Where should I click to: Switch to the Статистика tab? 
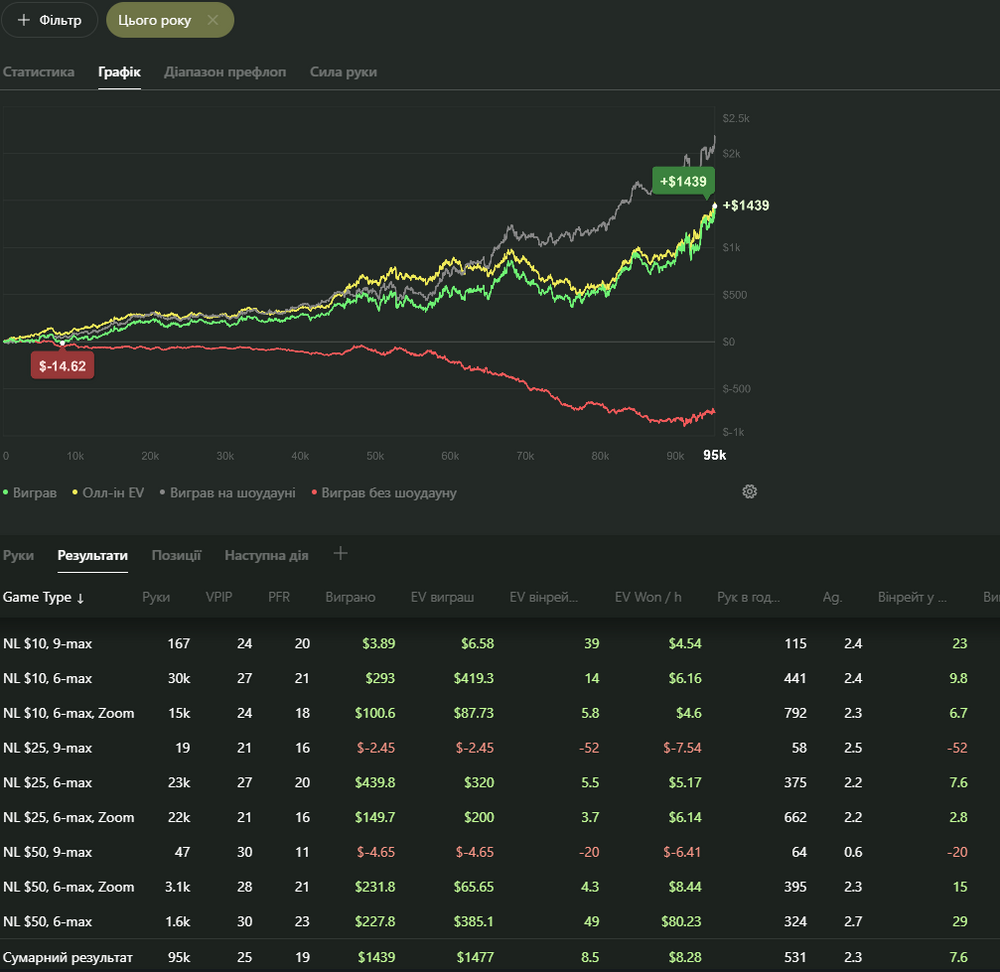pos(38,72)
